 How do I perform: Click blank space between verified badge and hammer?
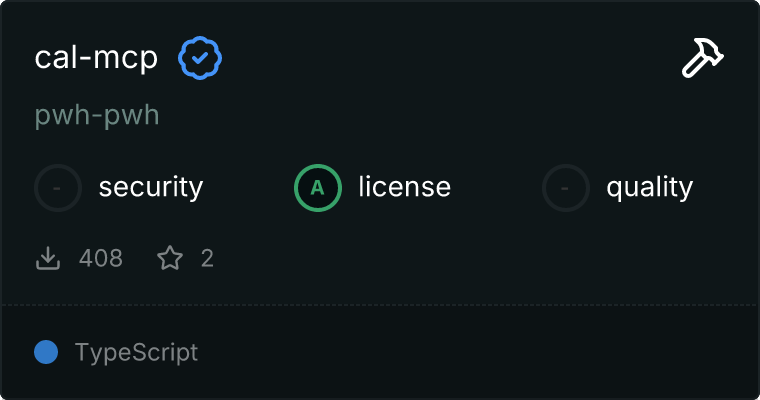[x=450, y=59]
